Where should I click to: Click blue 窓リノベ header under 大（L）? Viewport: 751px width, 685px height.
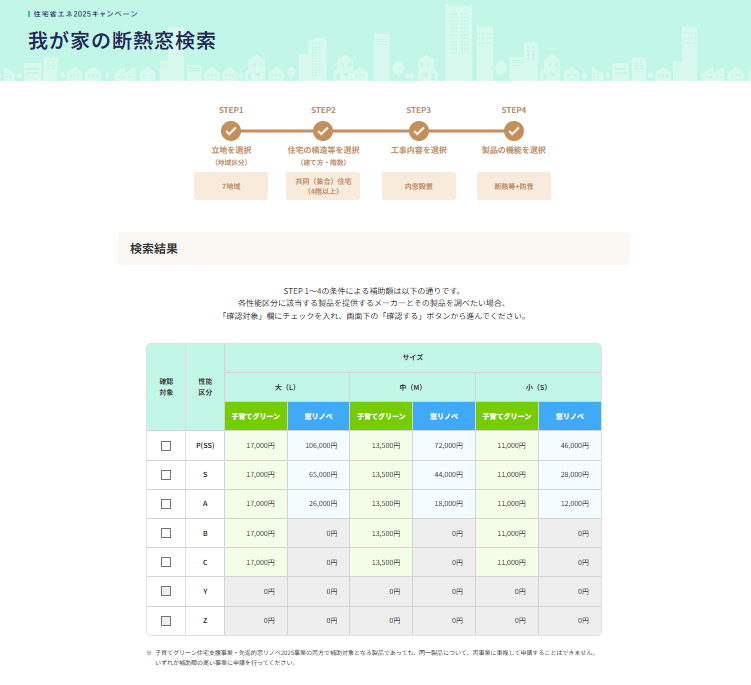coord(318,416)
